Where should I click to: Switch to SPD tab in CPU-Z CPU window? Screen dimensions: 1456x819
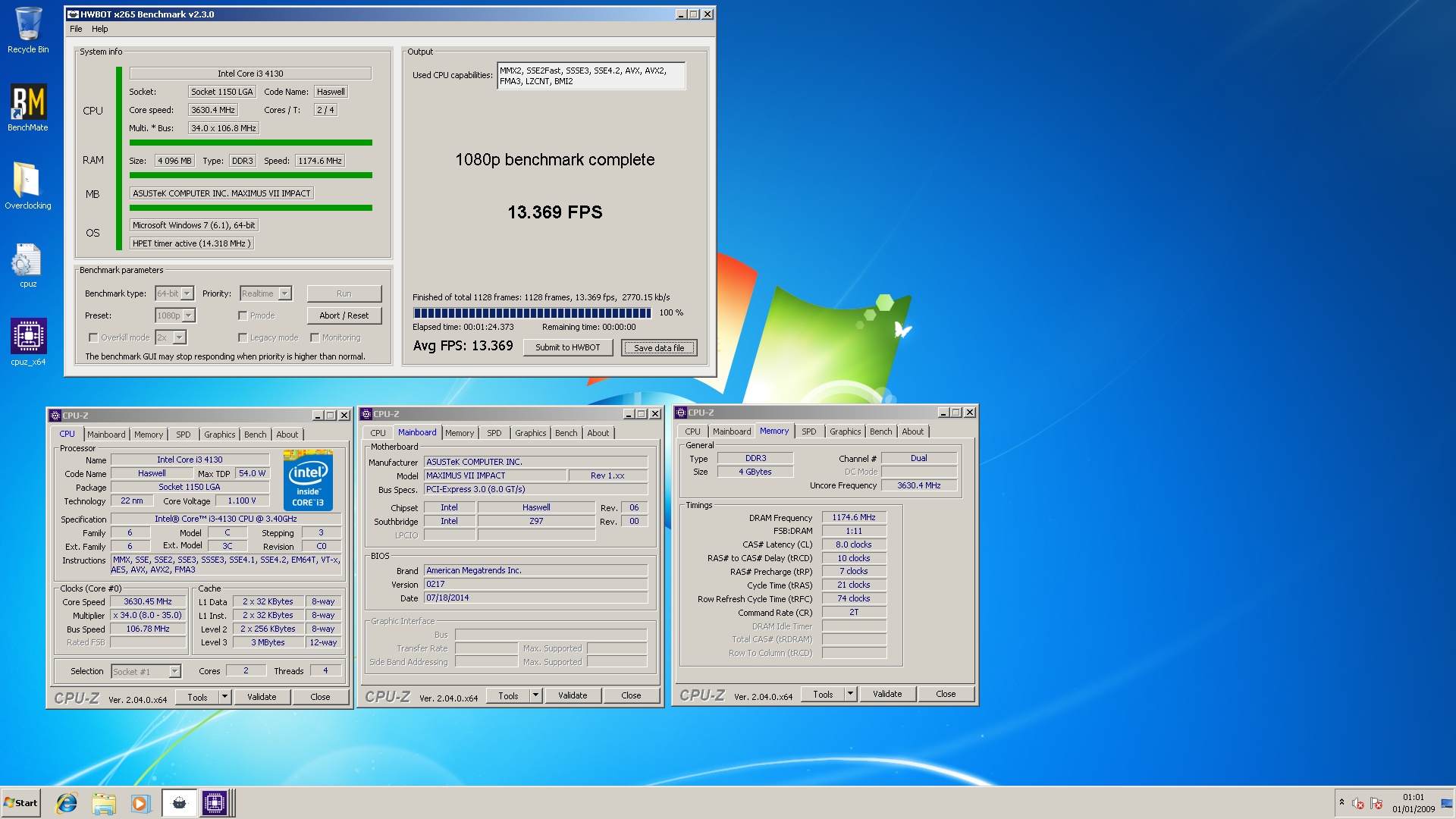pyautogui.click(x=184, y=435)
